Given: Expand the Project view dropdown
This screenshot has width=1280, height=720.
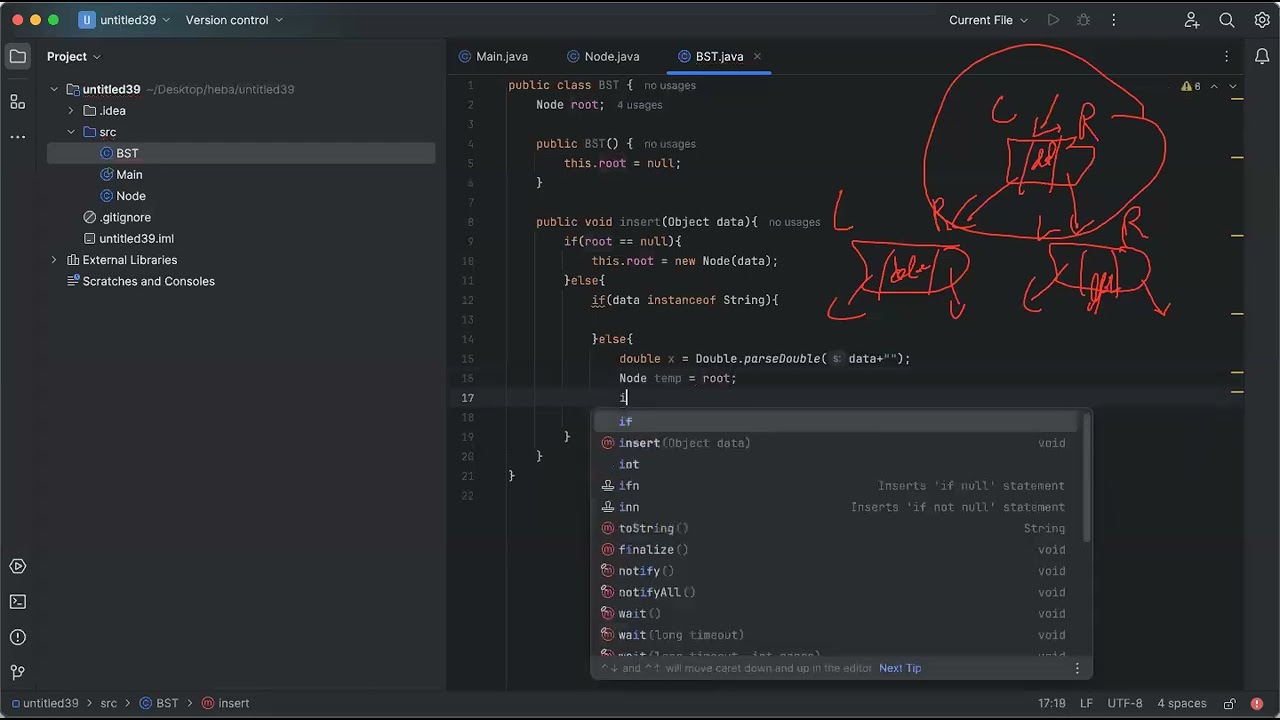Looking at the screenshot, I should [x=74, y=57].
